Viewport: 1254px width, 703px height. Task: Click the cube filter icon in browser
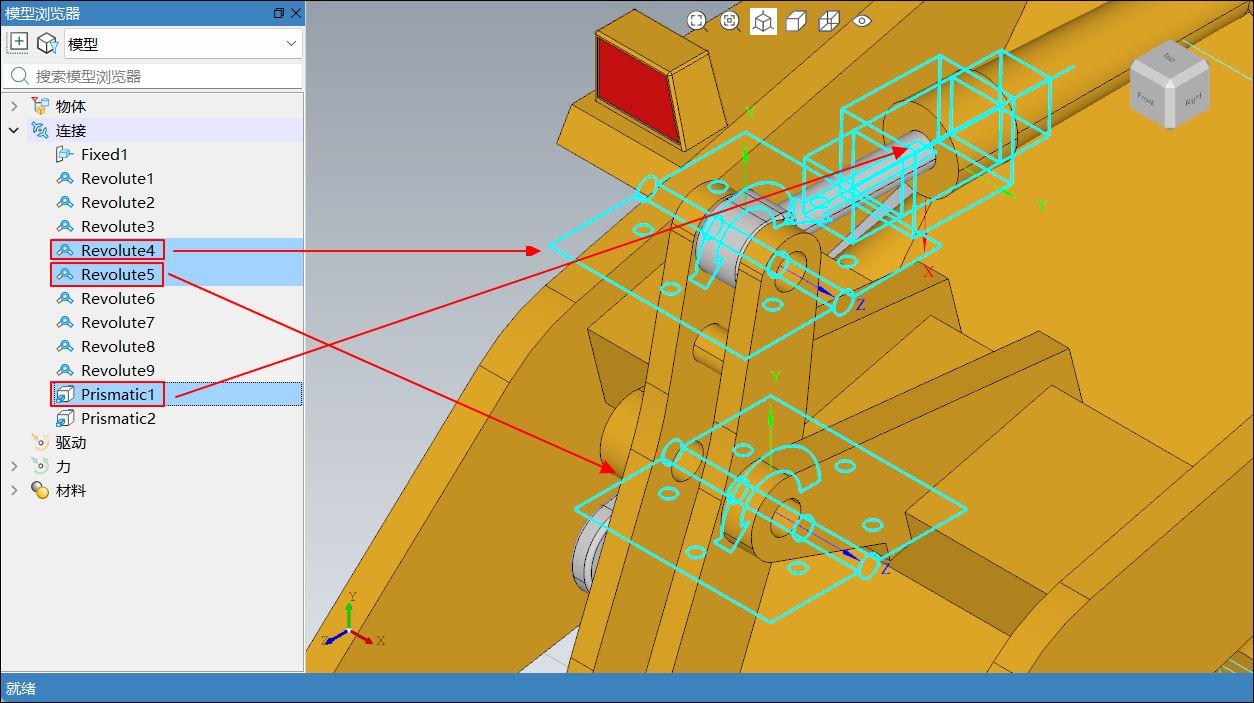47,43
